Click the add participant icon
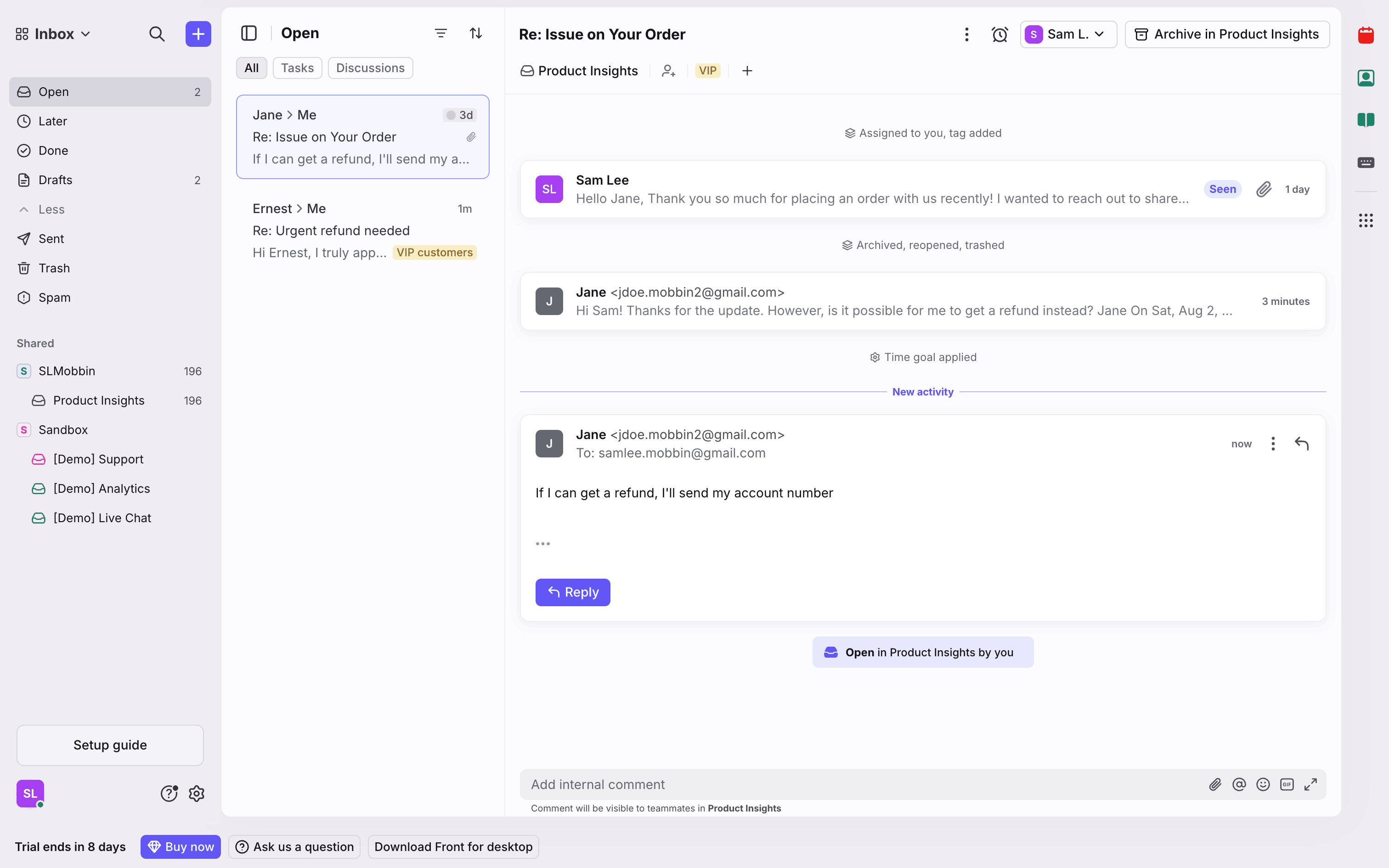 (x=668, y=71)
